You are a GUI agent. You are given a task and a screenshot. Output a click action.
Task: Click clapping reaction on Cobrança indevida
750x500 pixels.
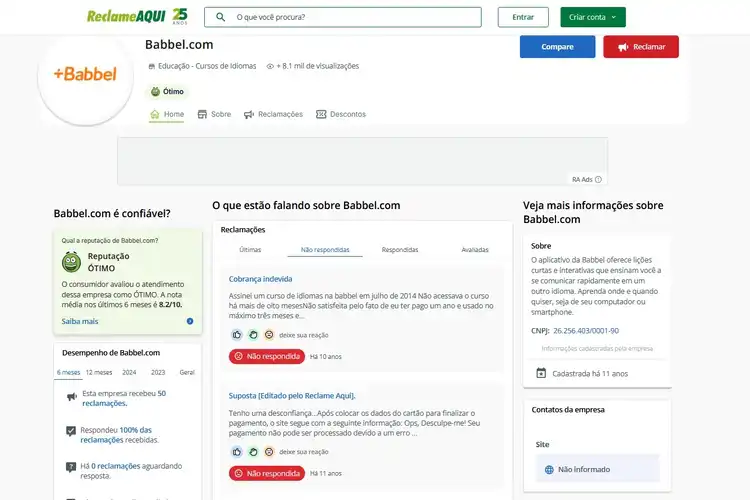click(x=253, y=335)
